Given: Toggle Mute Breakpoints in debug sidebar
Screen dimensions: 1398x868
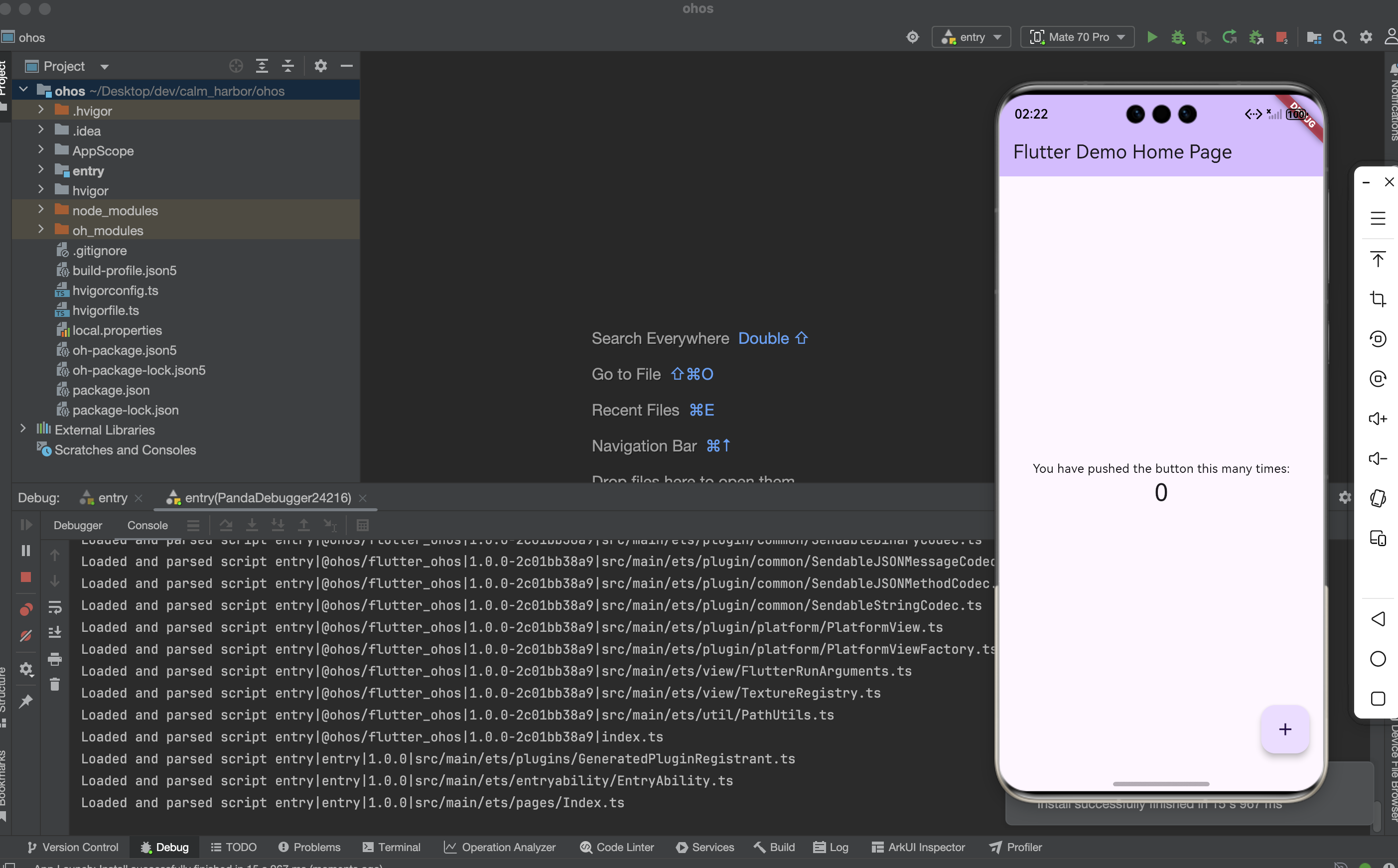Looking at the screenshot, I should pyautogui.click(x=26, y=635).
